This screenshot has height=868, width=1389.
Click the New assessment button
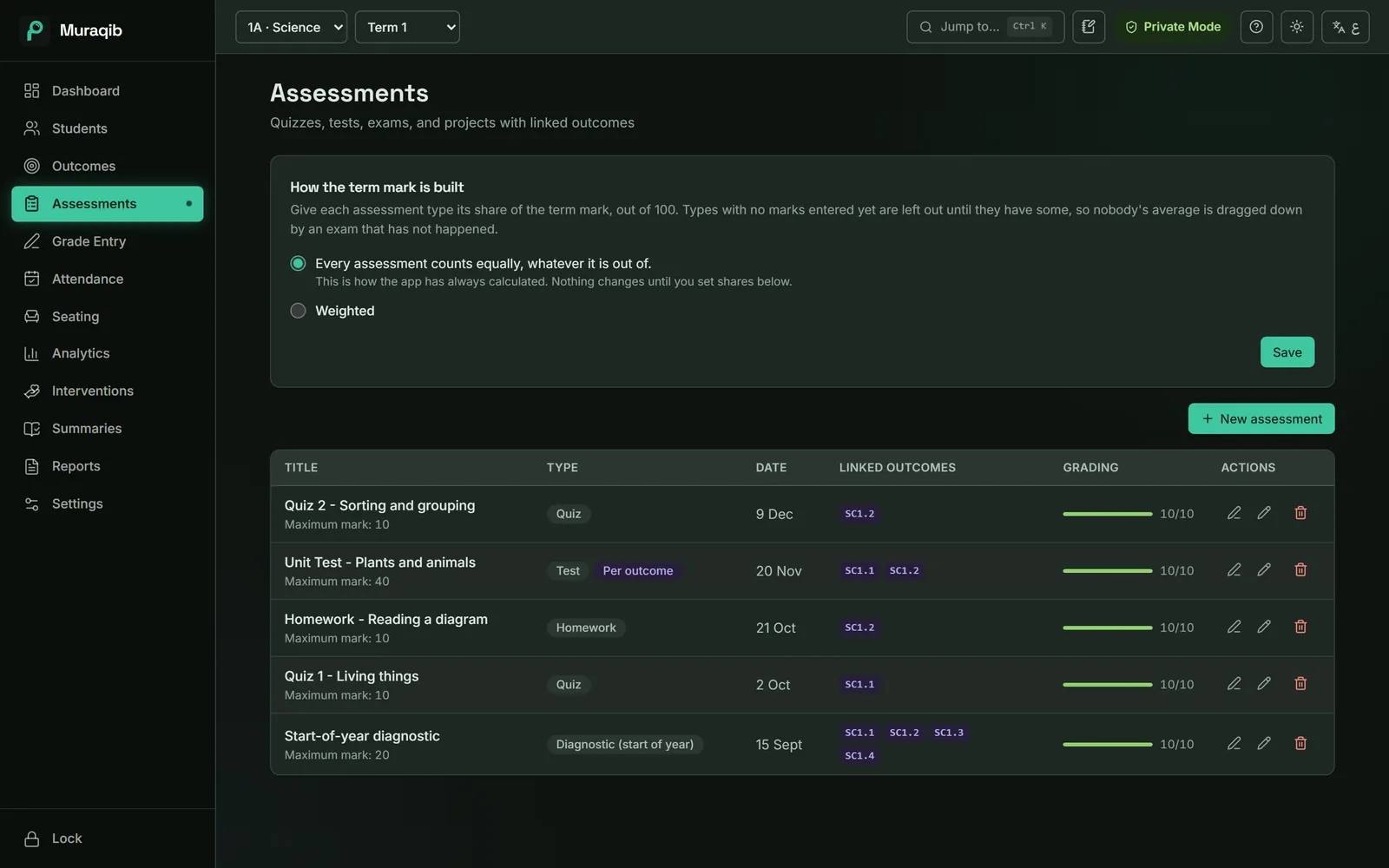(1261, 418)
